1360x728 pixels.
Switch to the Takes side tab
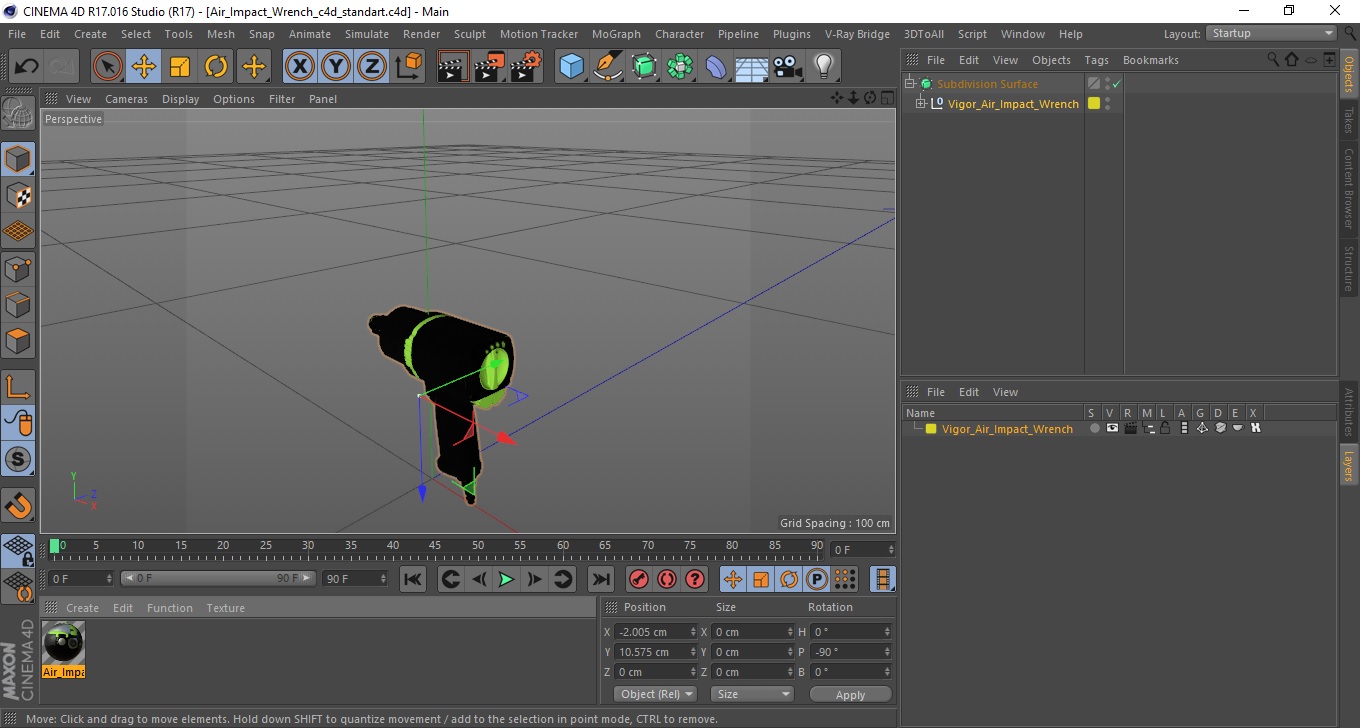(1348, 120)
